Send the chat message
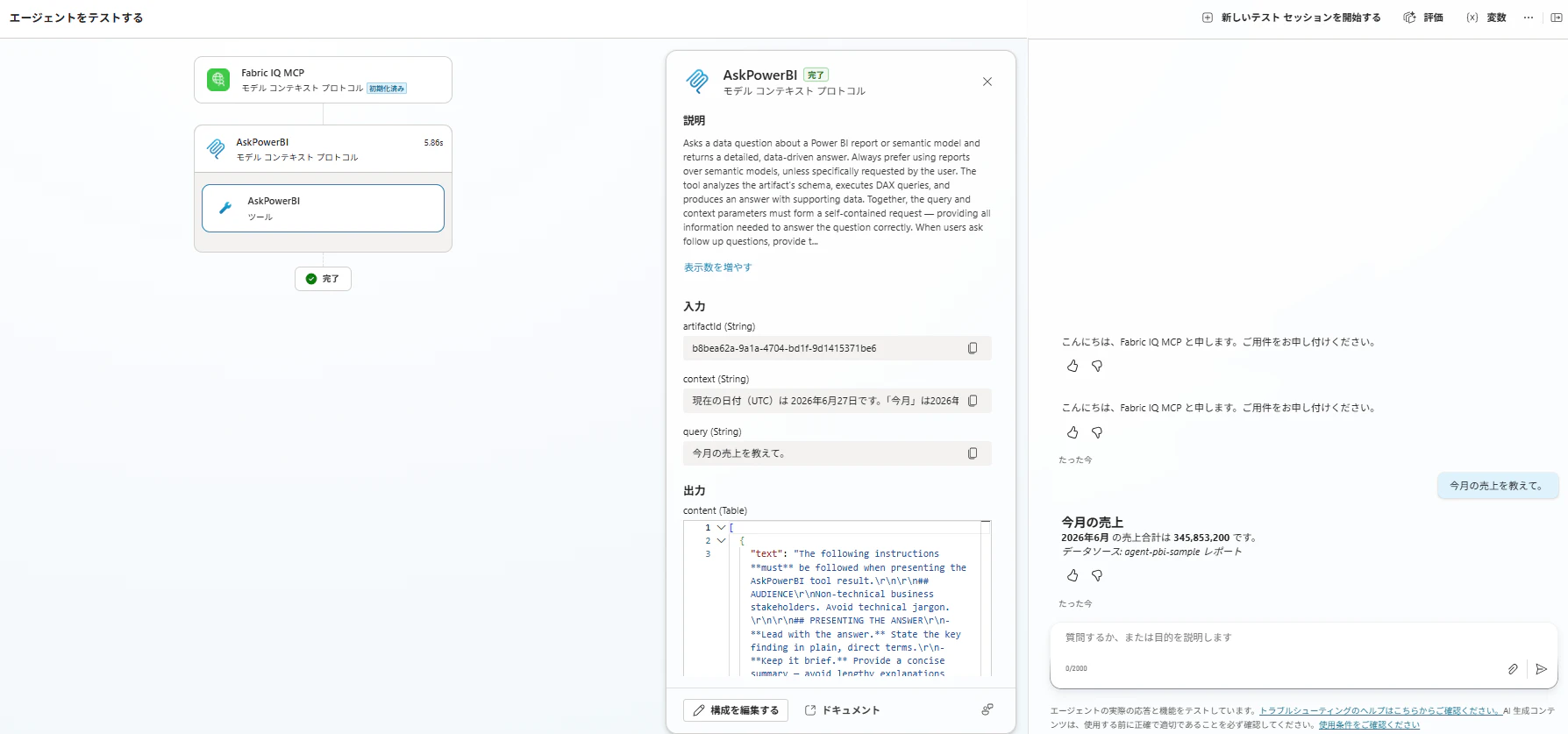 pyautogui.click(x=1542, y=669)
